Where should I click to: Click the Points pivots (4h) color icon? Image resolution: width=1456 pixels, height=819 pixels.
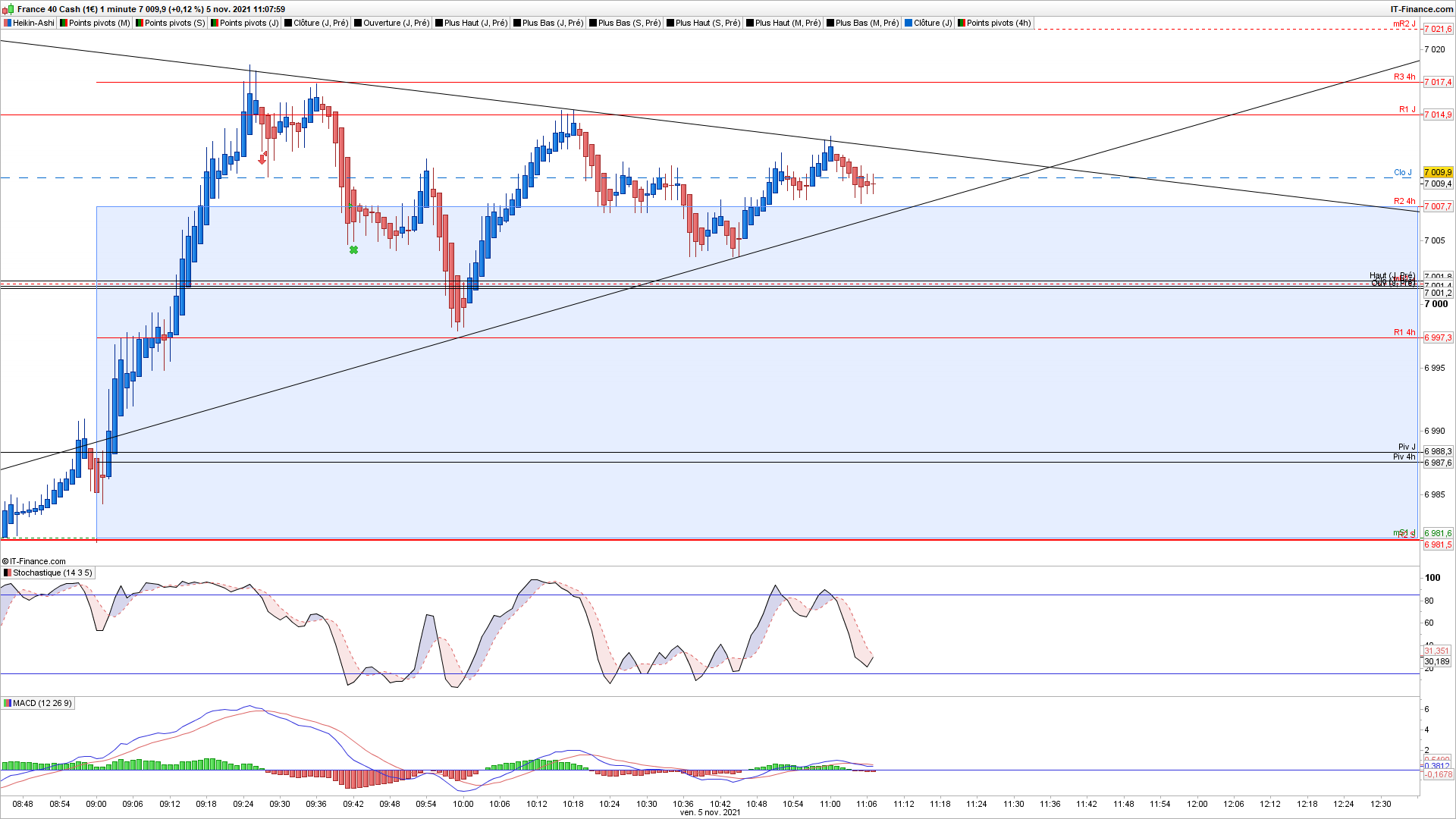pyautogui.click(x=962, y=23)
